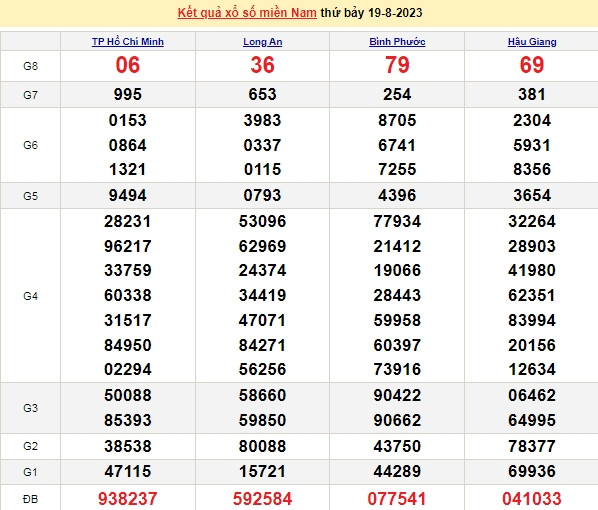Click G2 number 38538
Screen dimensions: 598x510
[128, 446]
